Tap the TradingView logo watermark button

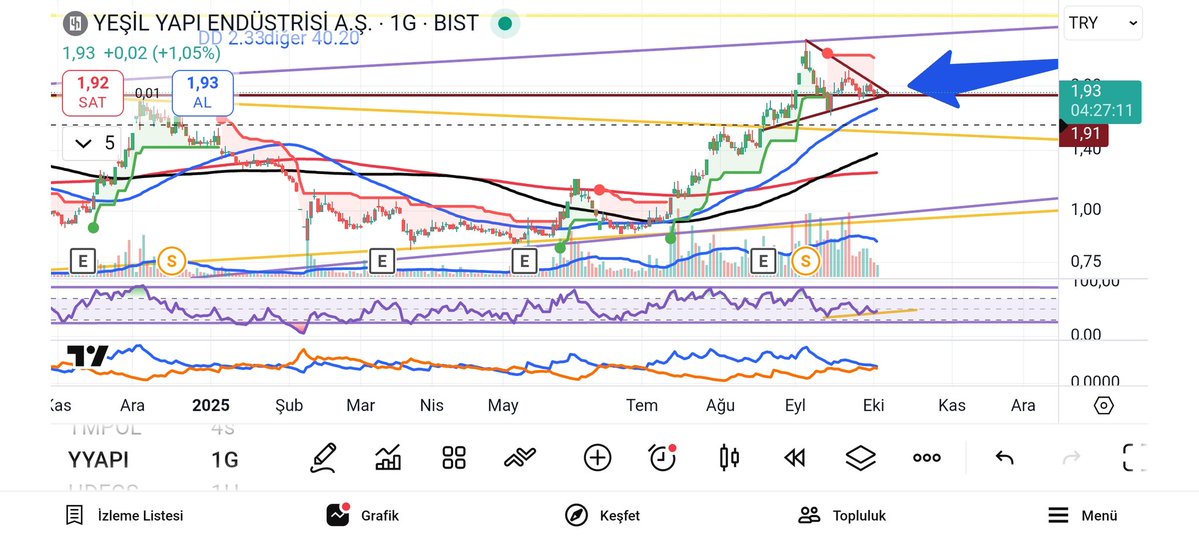click(86, 356)
